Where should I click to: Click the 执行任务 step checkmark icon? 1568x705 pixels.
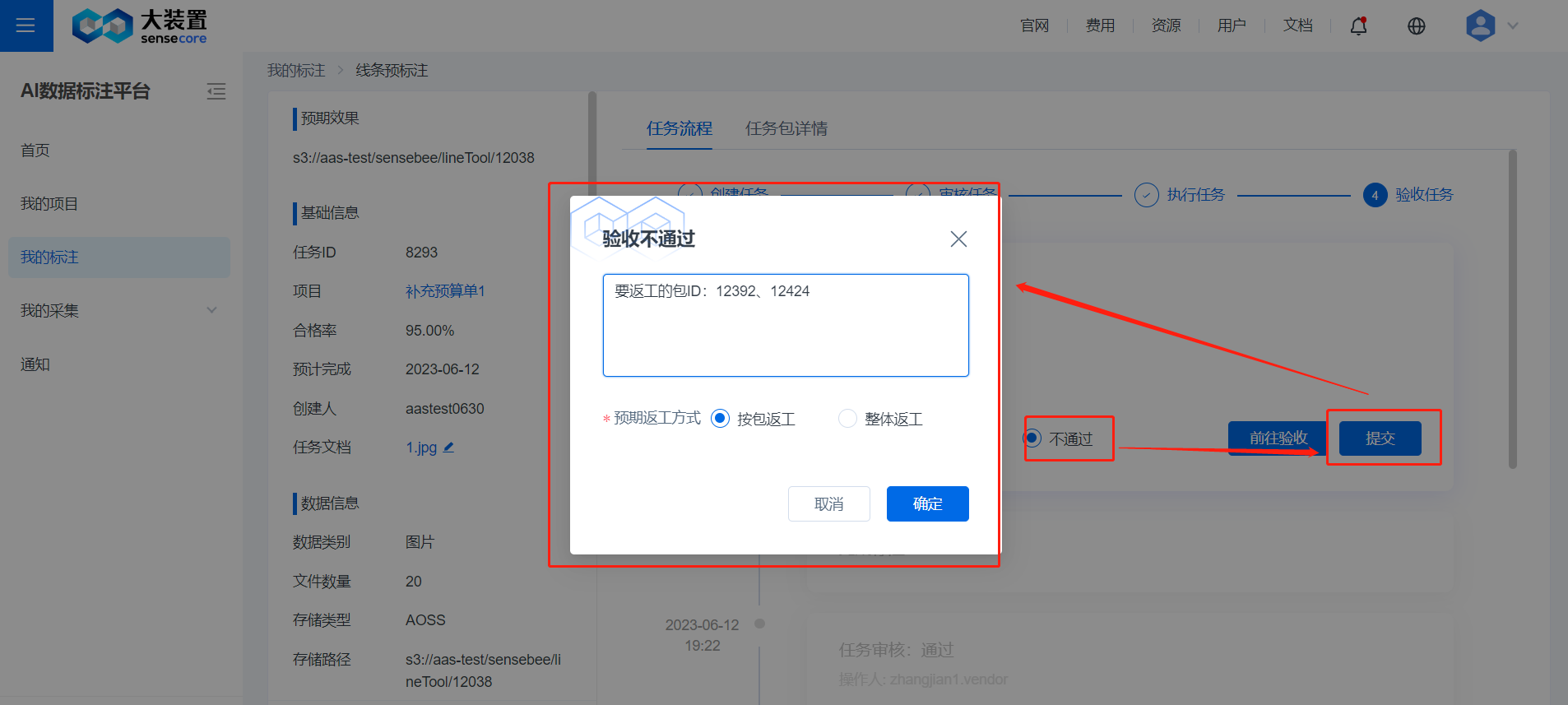coord(1146,195)
